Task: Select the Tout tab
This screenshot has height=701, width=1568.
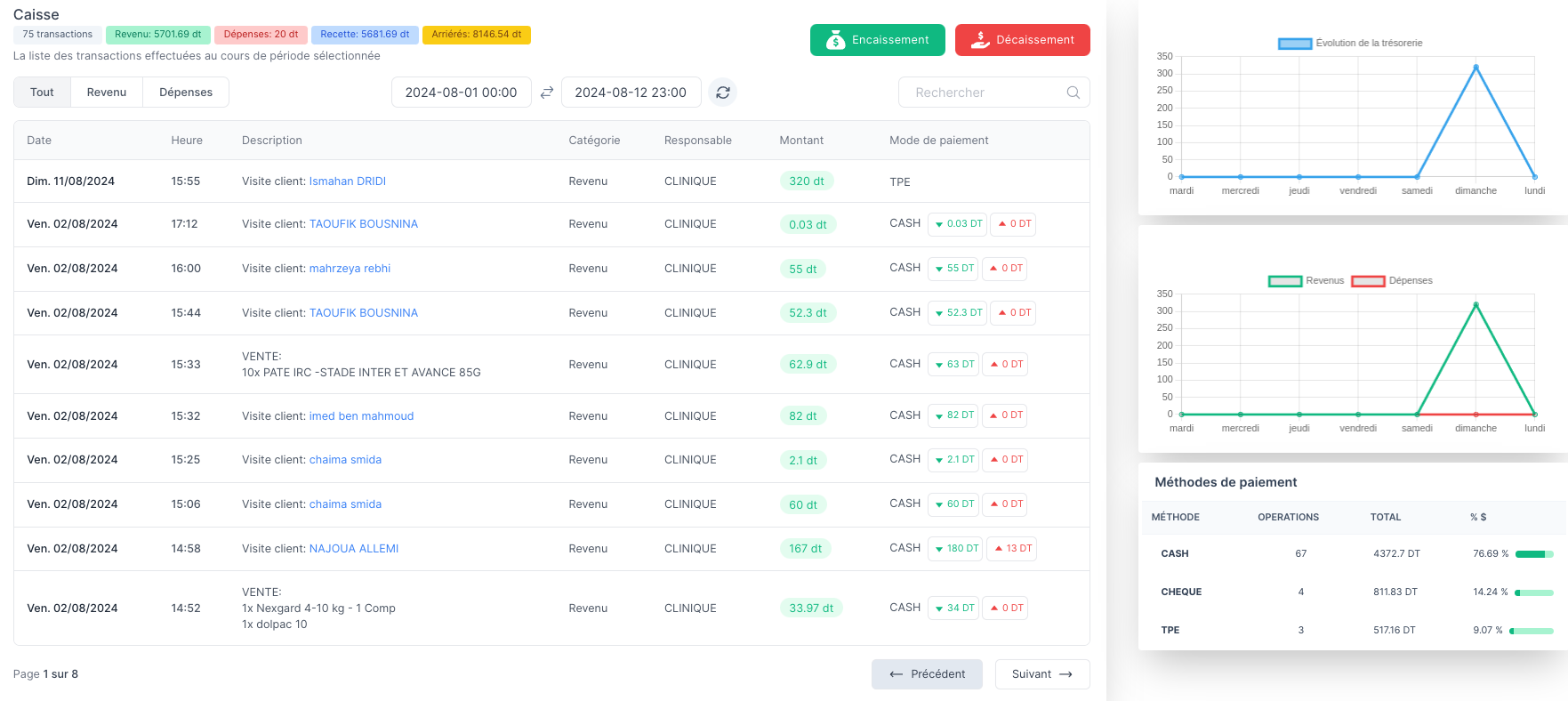Action: (42, 93)
